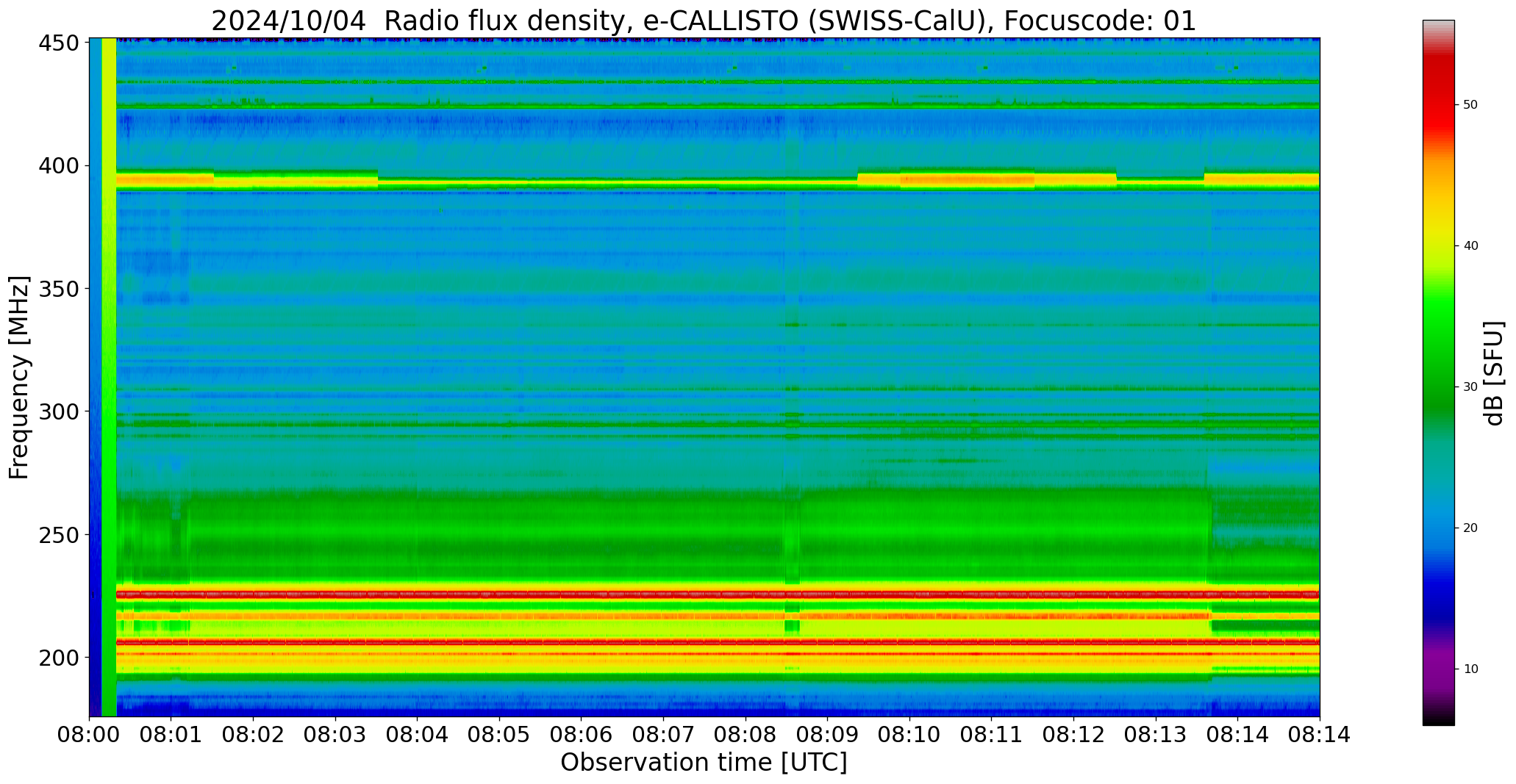Click the vertical dB color scale bar

click(x=1438, y=373)
